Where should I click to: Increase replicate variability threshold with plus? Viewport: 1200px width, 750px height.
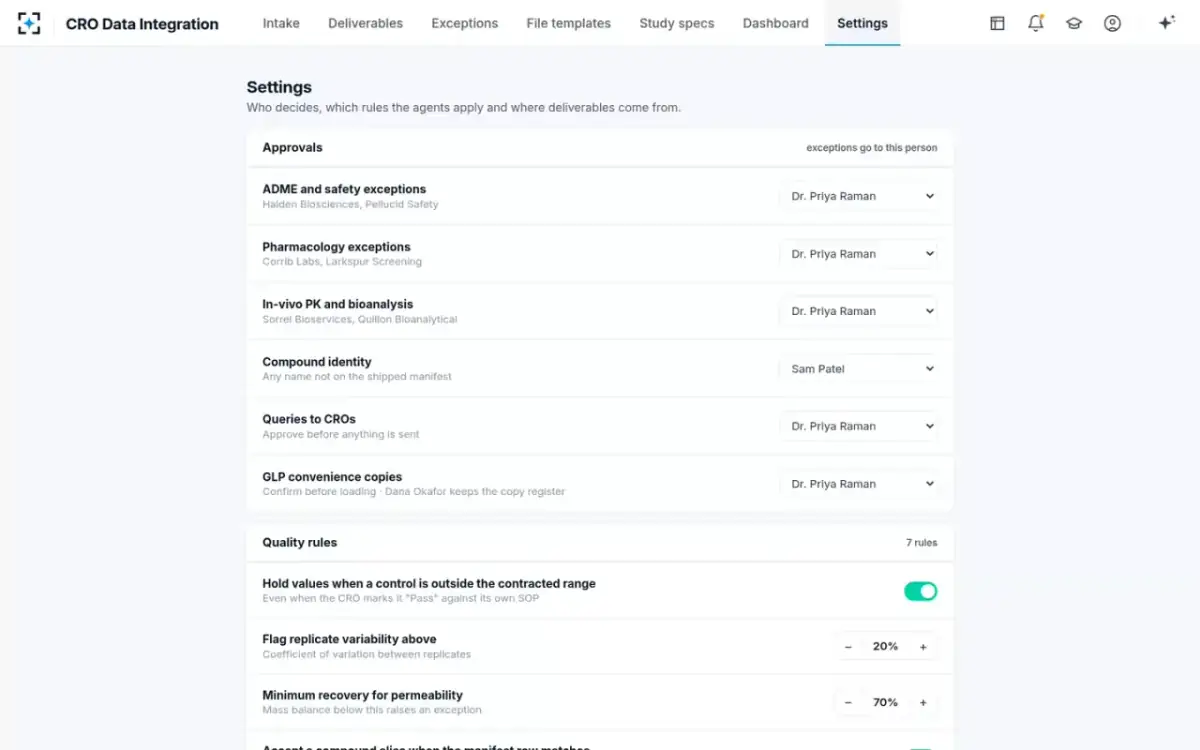(923, 647)
